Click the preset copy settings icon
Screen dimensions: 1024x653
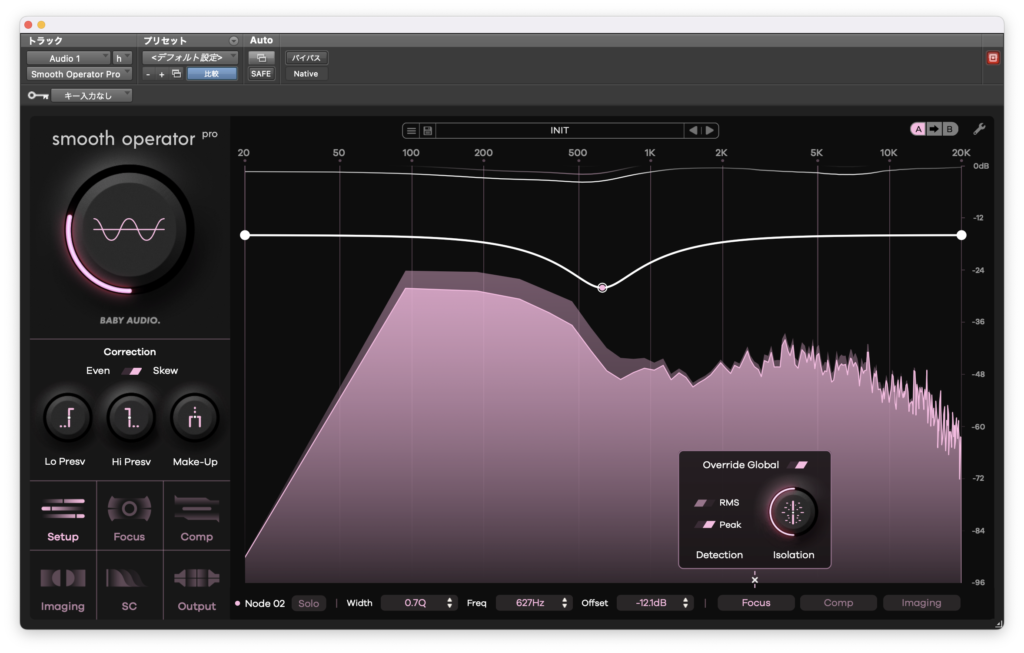176,74
